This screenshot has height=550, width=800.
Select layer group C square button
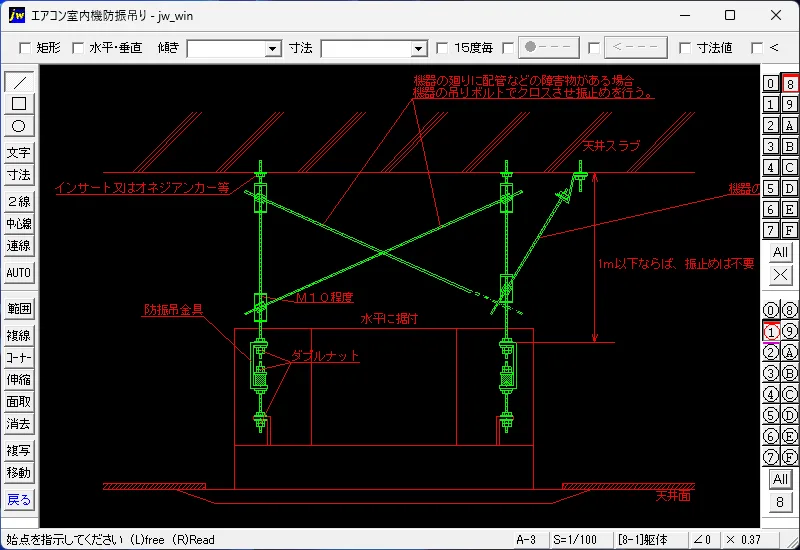[790, 167]
